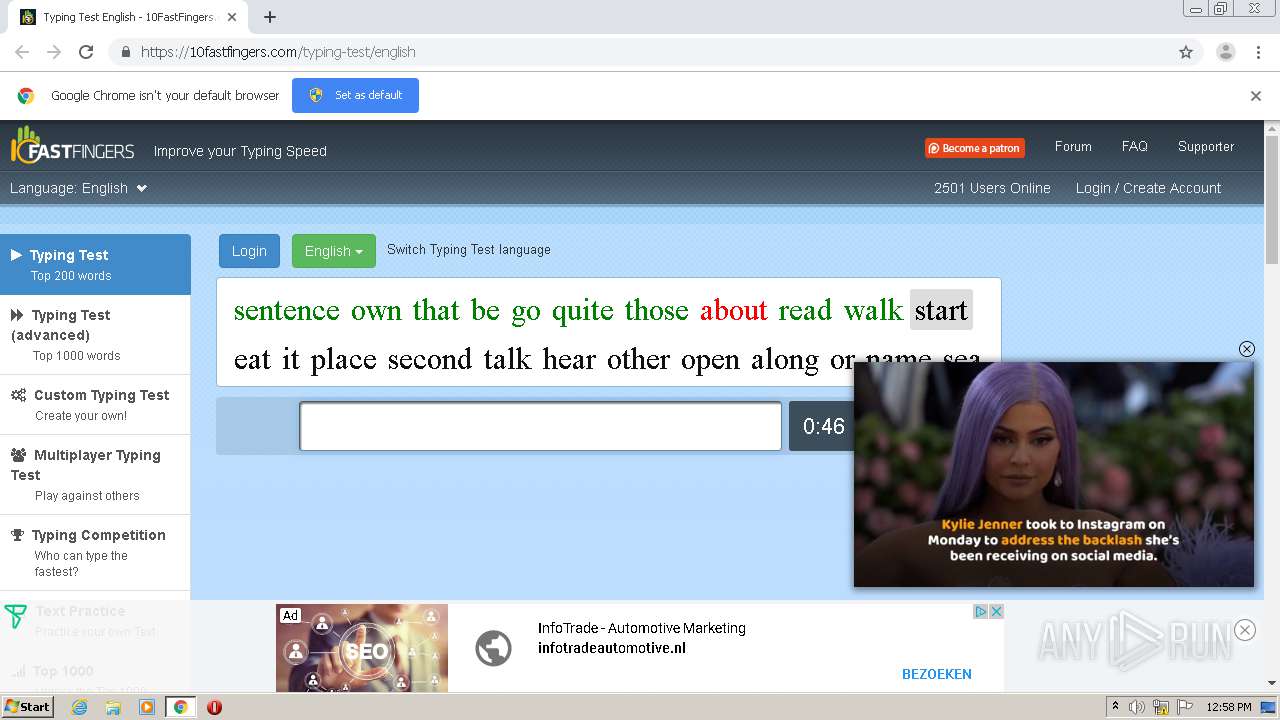Click the red misspelled word "about"
The image size is (1280, 720).
[x=733, y=310]
